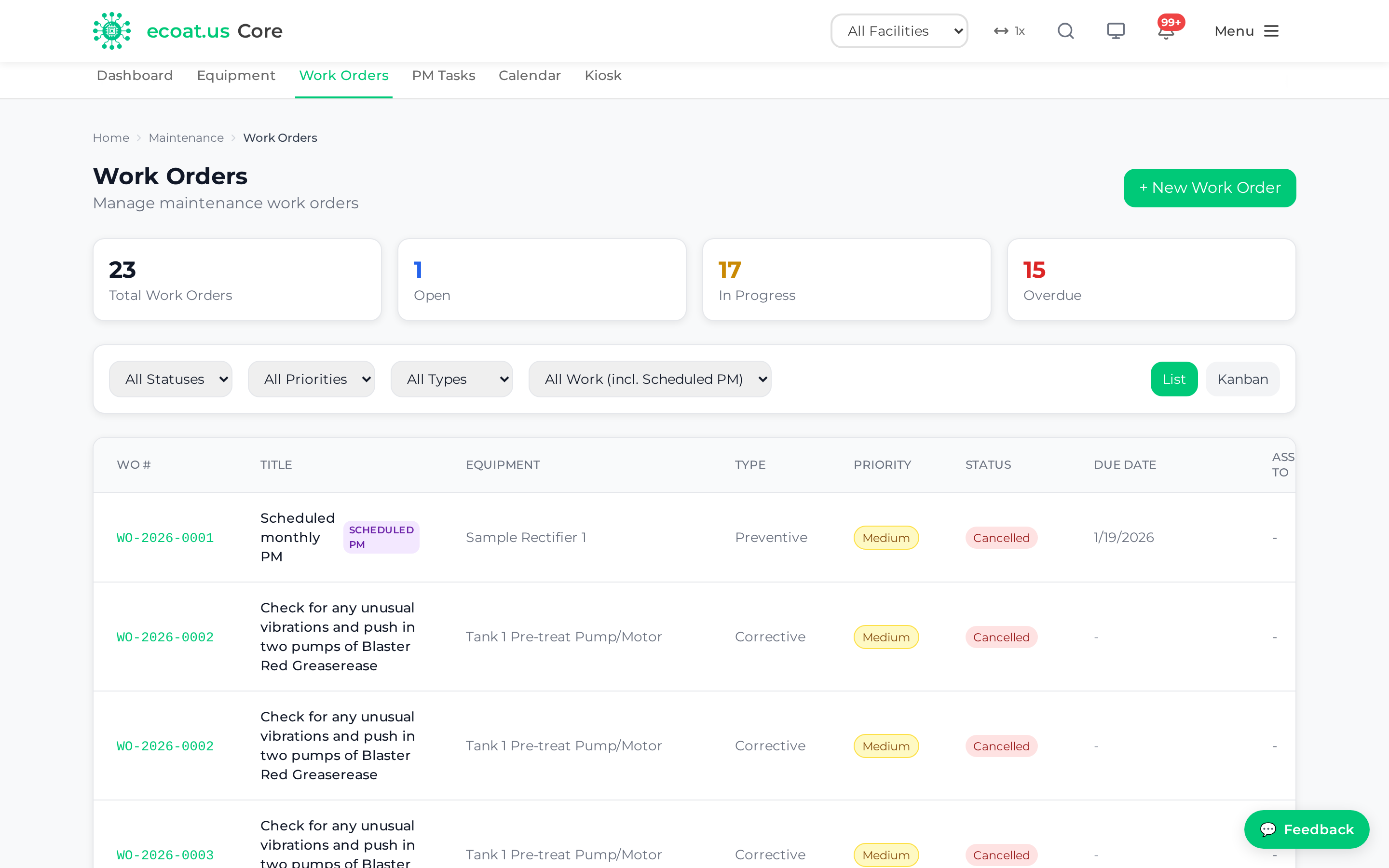Click the monitor display icon
The height and width of the screenshot is (868, 1389).
point(1116,31)
